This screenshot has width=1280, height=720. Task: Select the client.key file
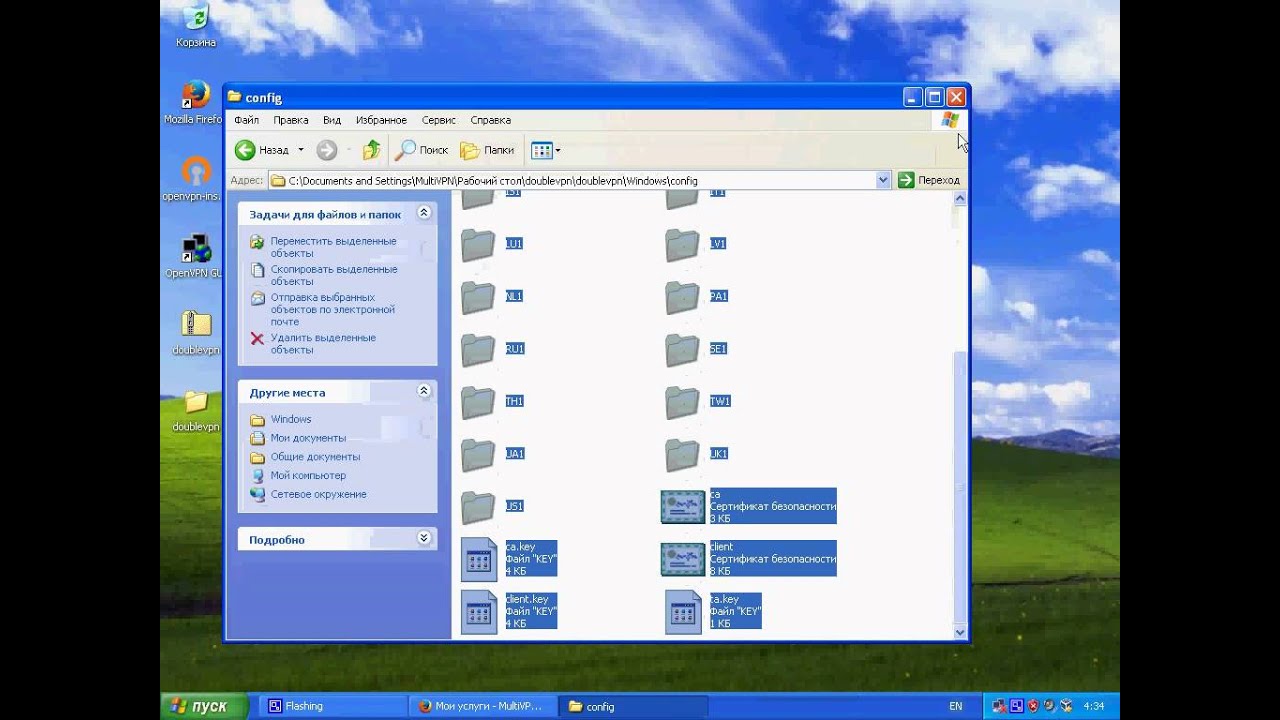click(509, 612)
